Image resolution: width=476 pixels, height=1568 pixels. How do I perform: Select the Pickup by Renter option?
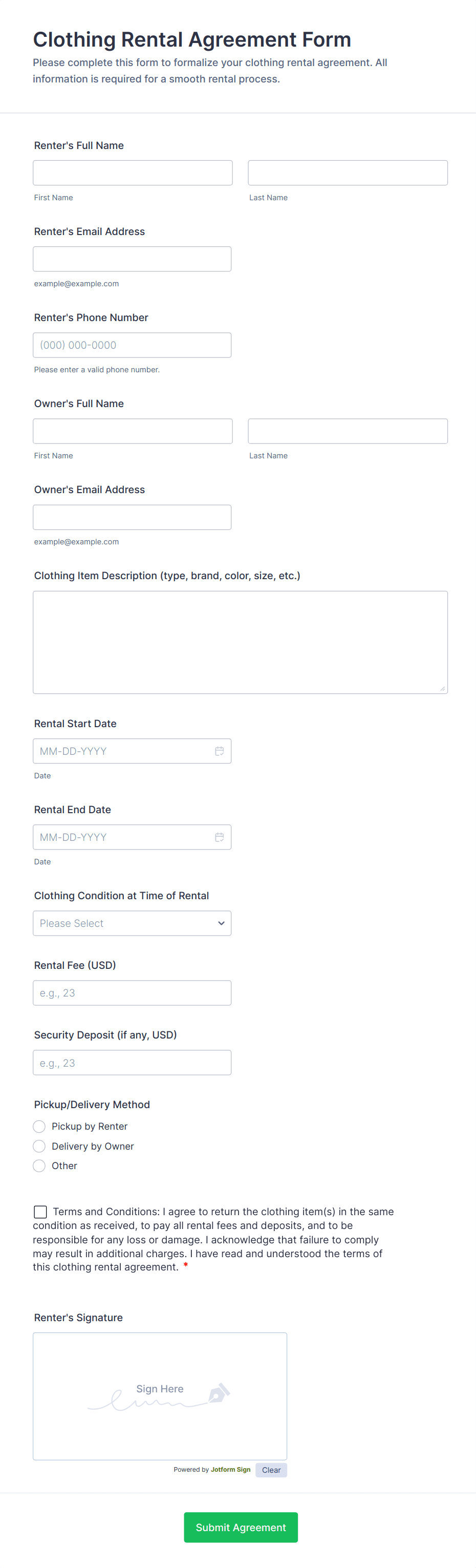pyautogui.click(x=39, y=1126)
